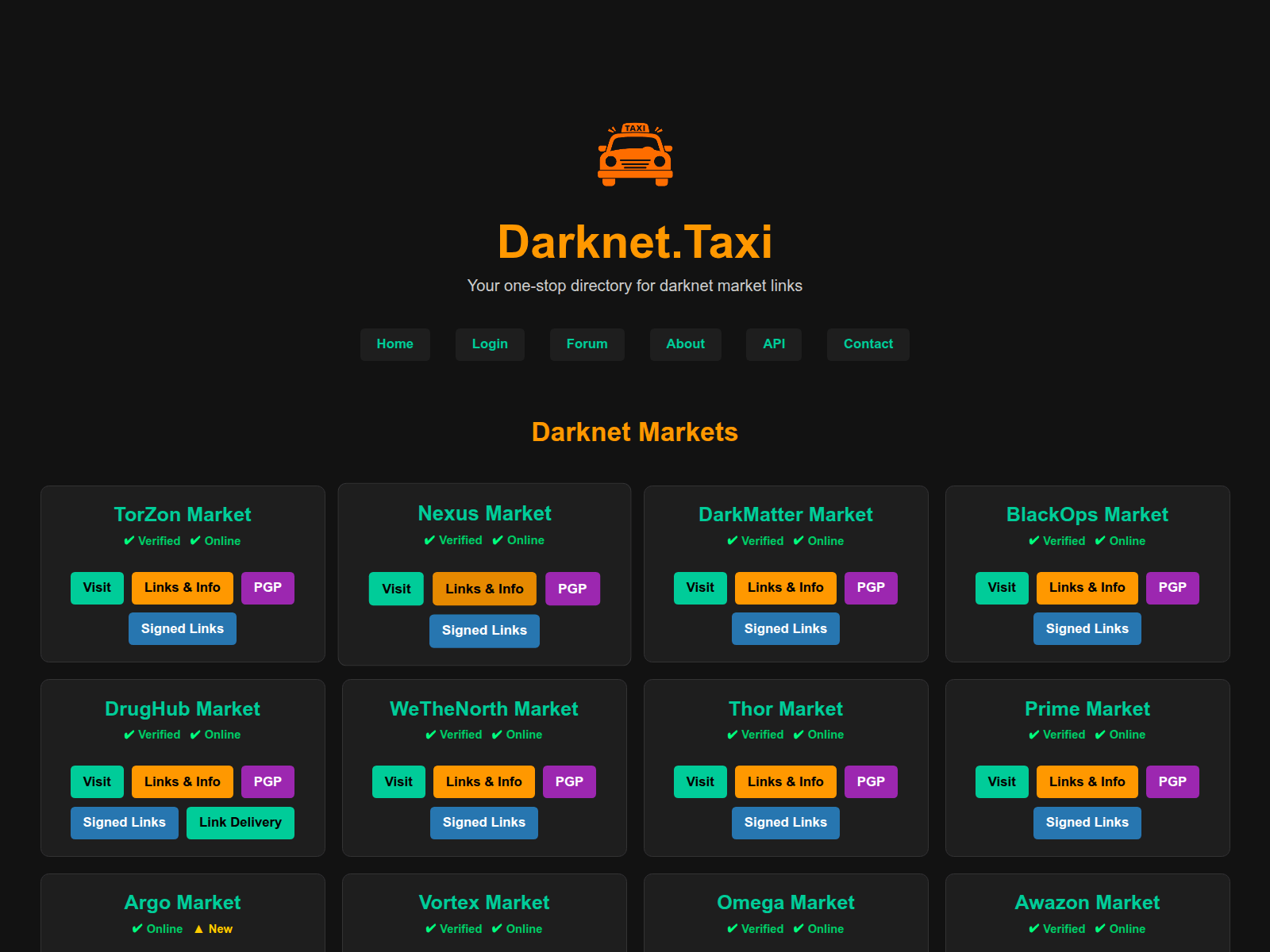Open the API navigation item
The width and height of the screenshot is (1270, 952).
point(774,344)
